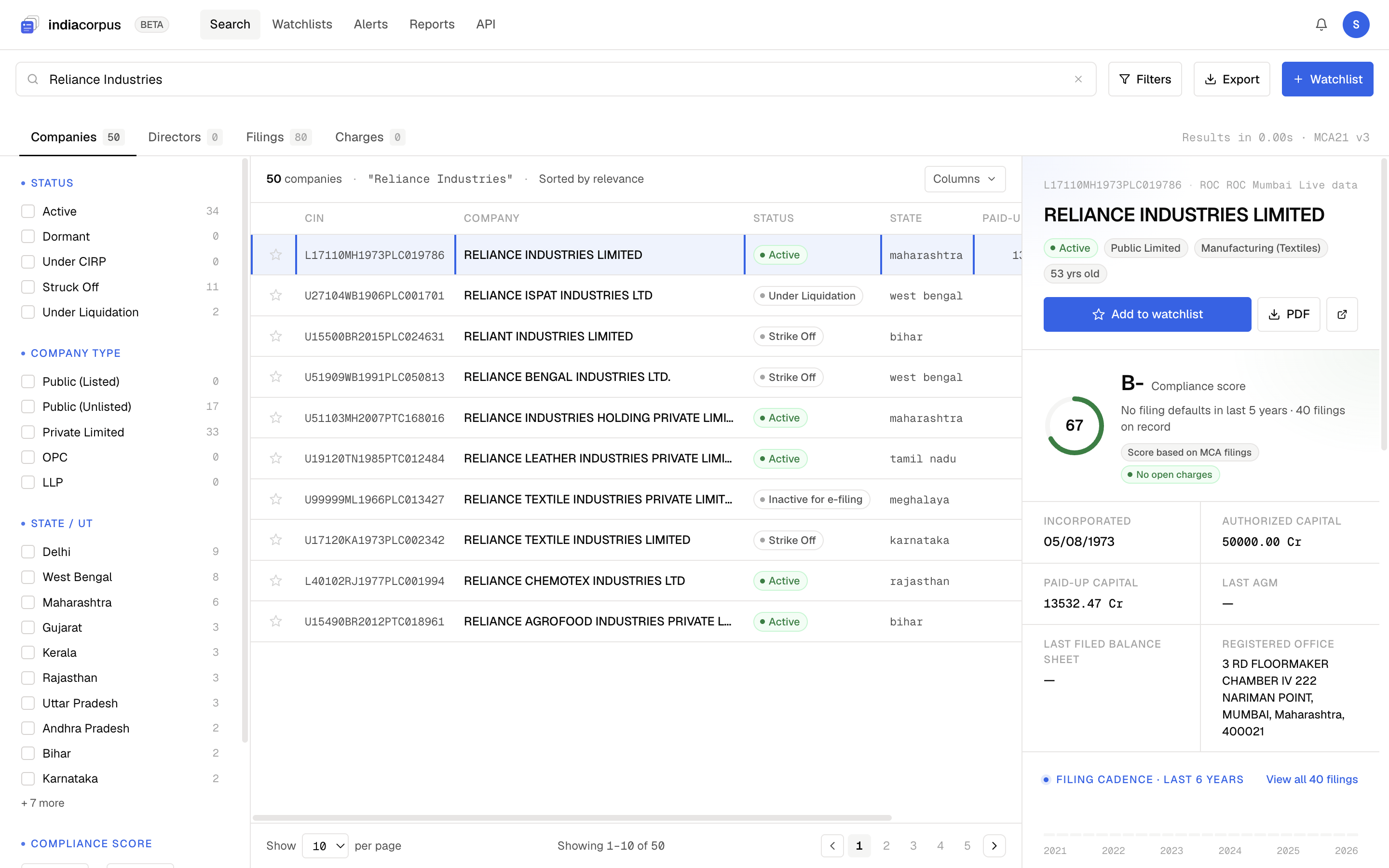
Task: Check the Delhi state filter
Action: 28,552
